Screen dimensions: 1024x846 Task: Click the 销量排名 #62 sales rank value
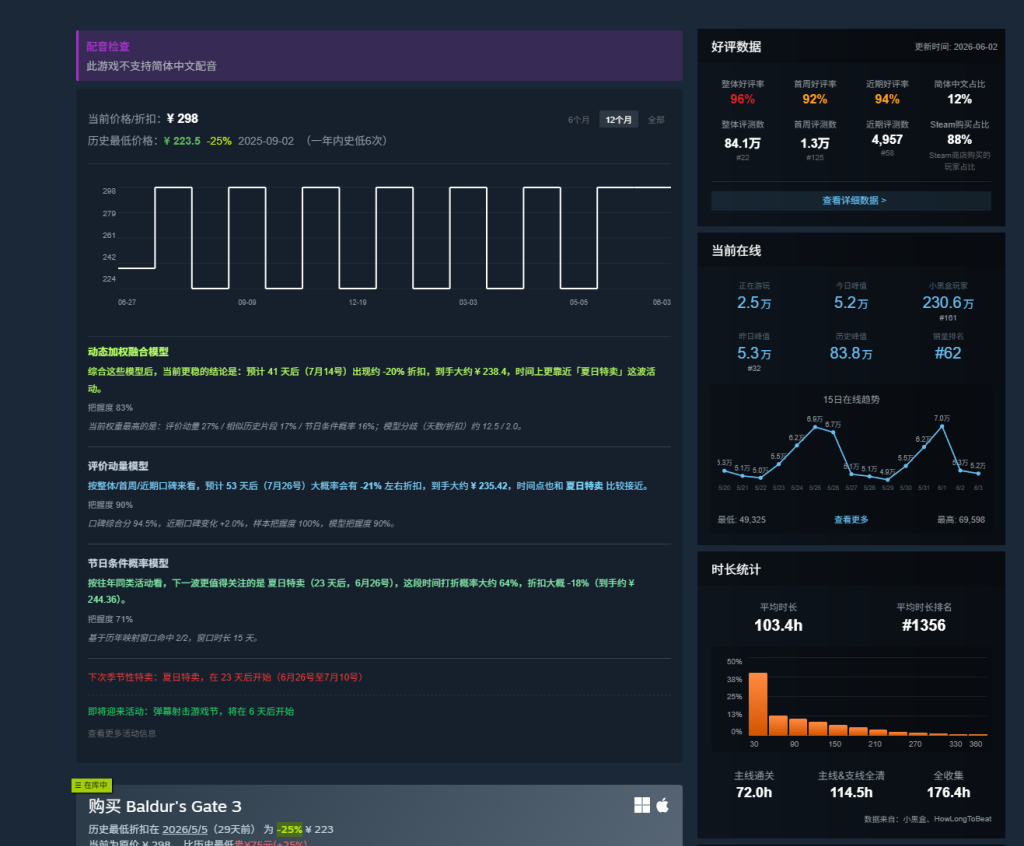(948, 353)
